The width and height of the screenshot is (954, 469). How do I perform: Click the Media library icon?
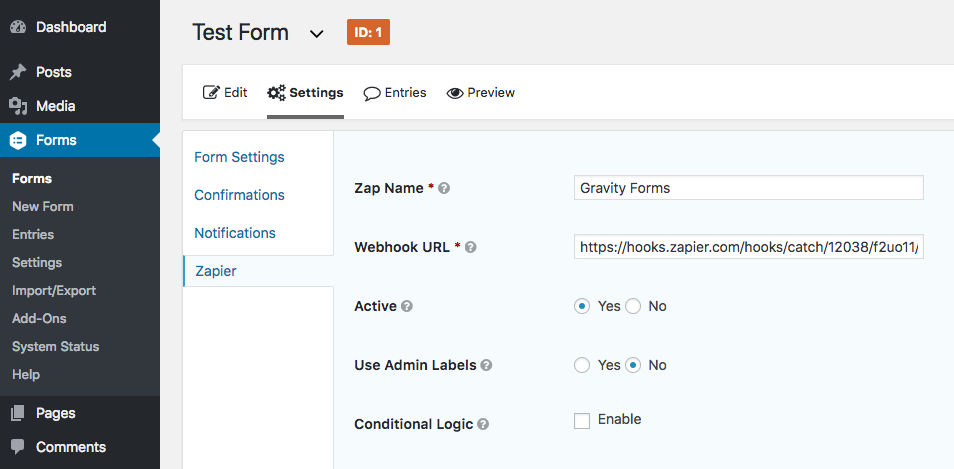(x=18, y=106)
